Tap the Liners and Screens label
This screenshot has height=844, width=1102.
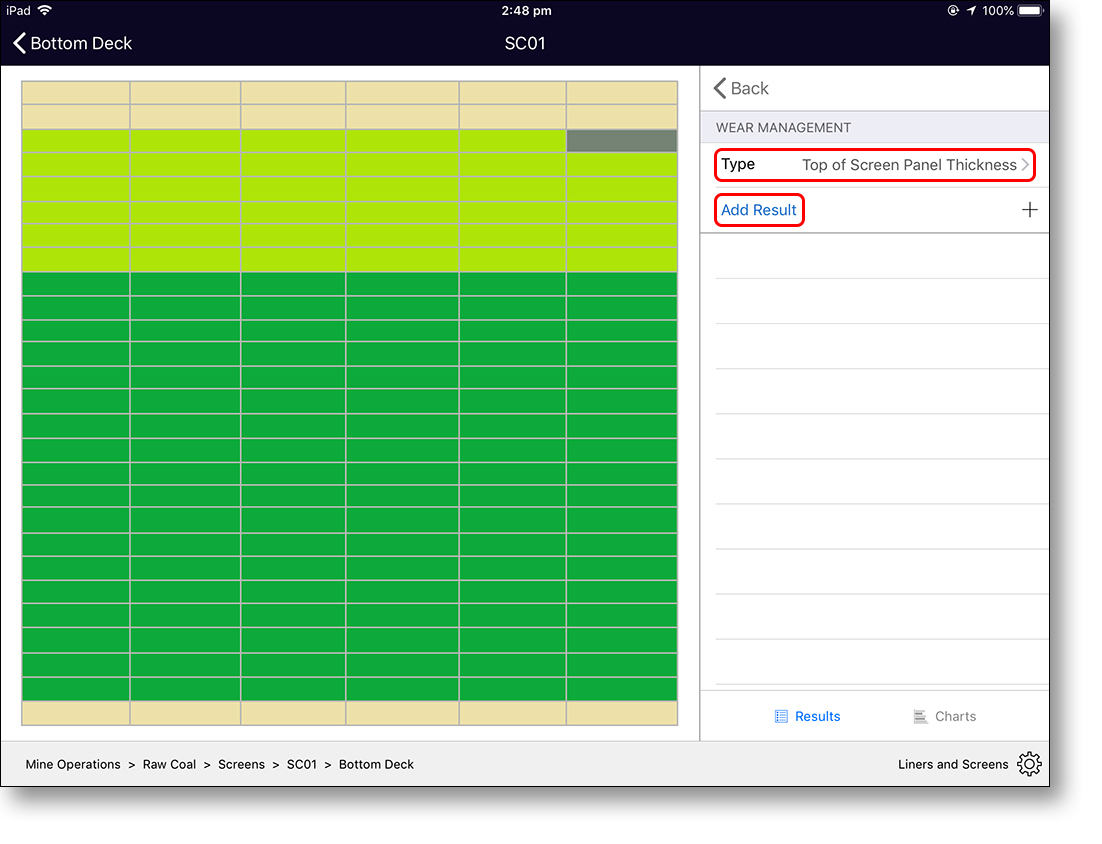click(x=953, y=765)
